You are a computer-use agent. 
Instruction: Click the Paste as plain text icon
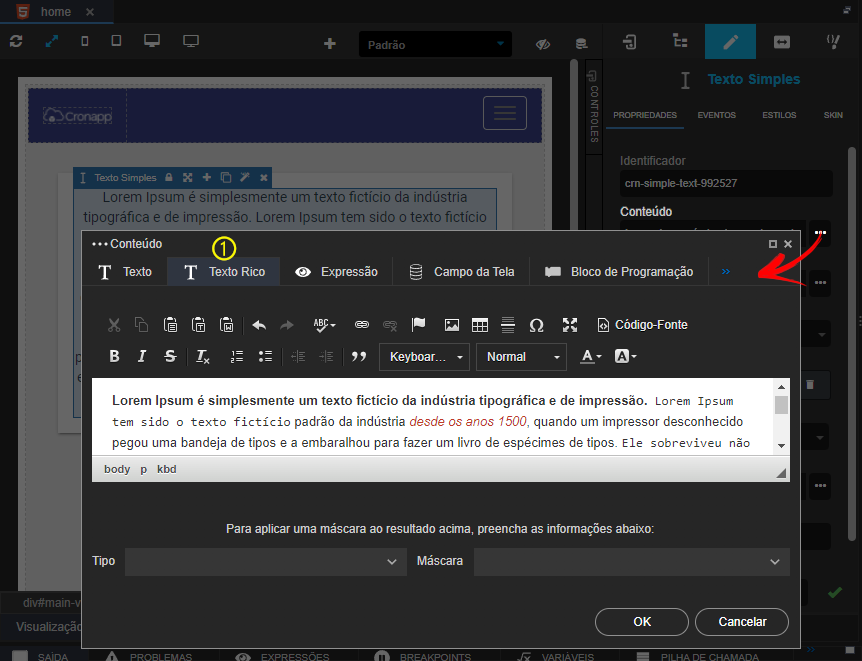[198, 325]
